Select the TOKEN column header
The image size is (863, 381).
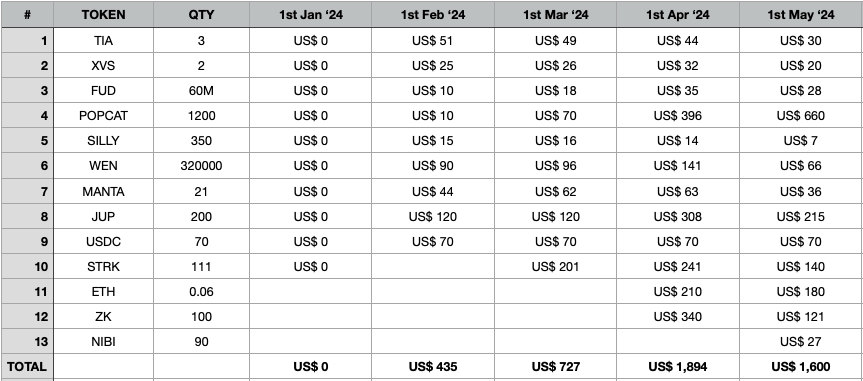pos(103,14)
